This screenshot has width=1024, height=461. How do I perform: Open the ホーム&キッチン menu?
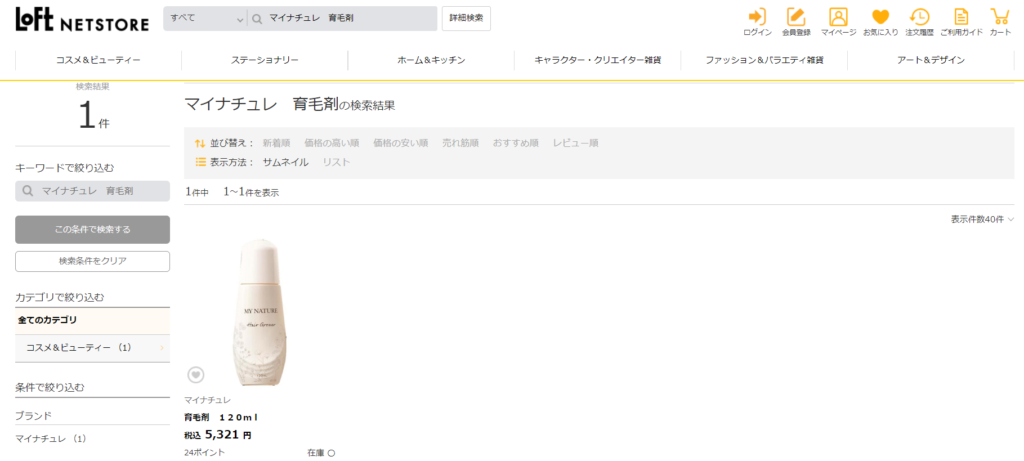tap(431, 60)
